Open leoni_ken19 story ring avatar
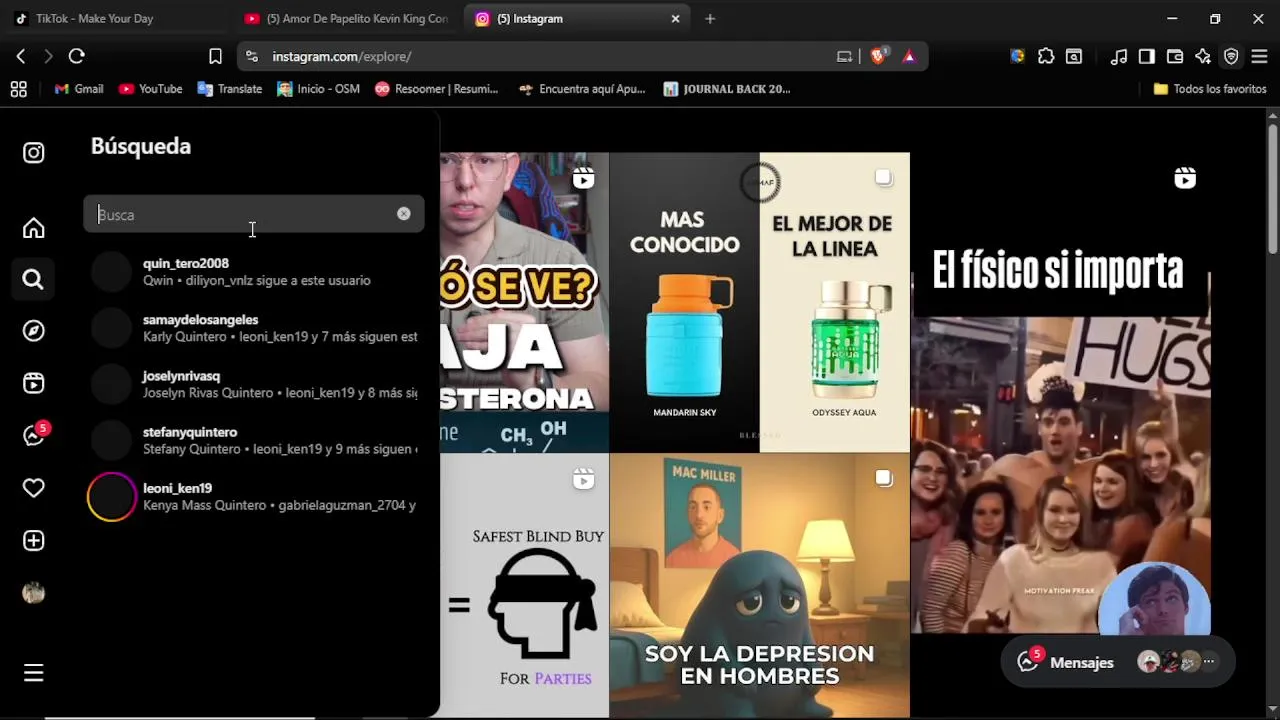The width and height of the screenshot is (1280, 720). pyautogui.click(x=111, y=497)
